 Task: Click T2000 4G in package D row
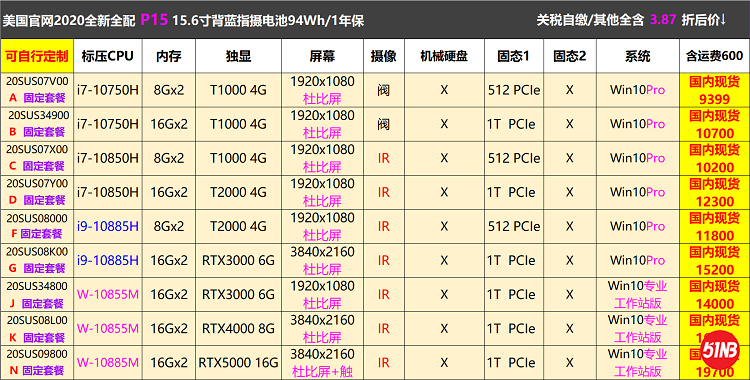[x=238, y=192]
